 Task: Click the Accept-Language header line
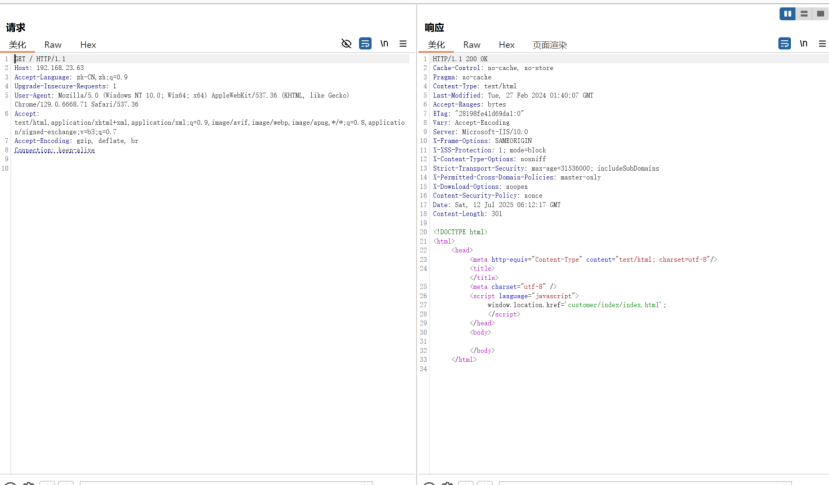71,77
